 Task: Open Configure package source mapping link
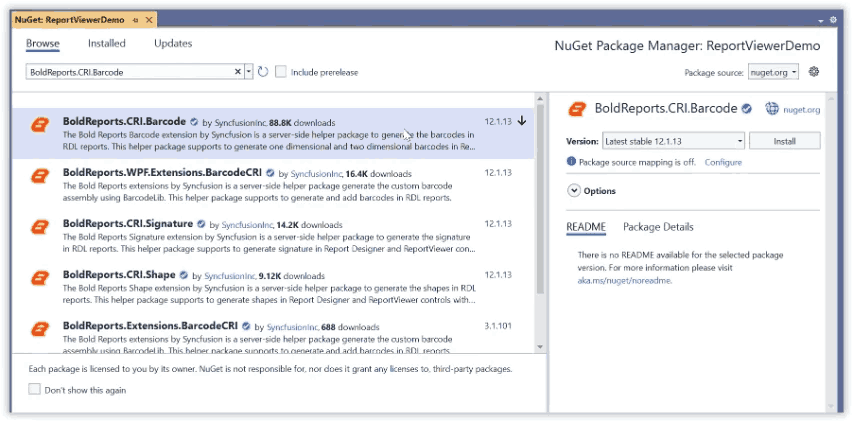pos(723,162)
